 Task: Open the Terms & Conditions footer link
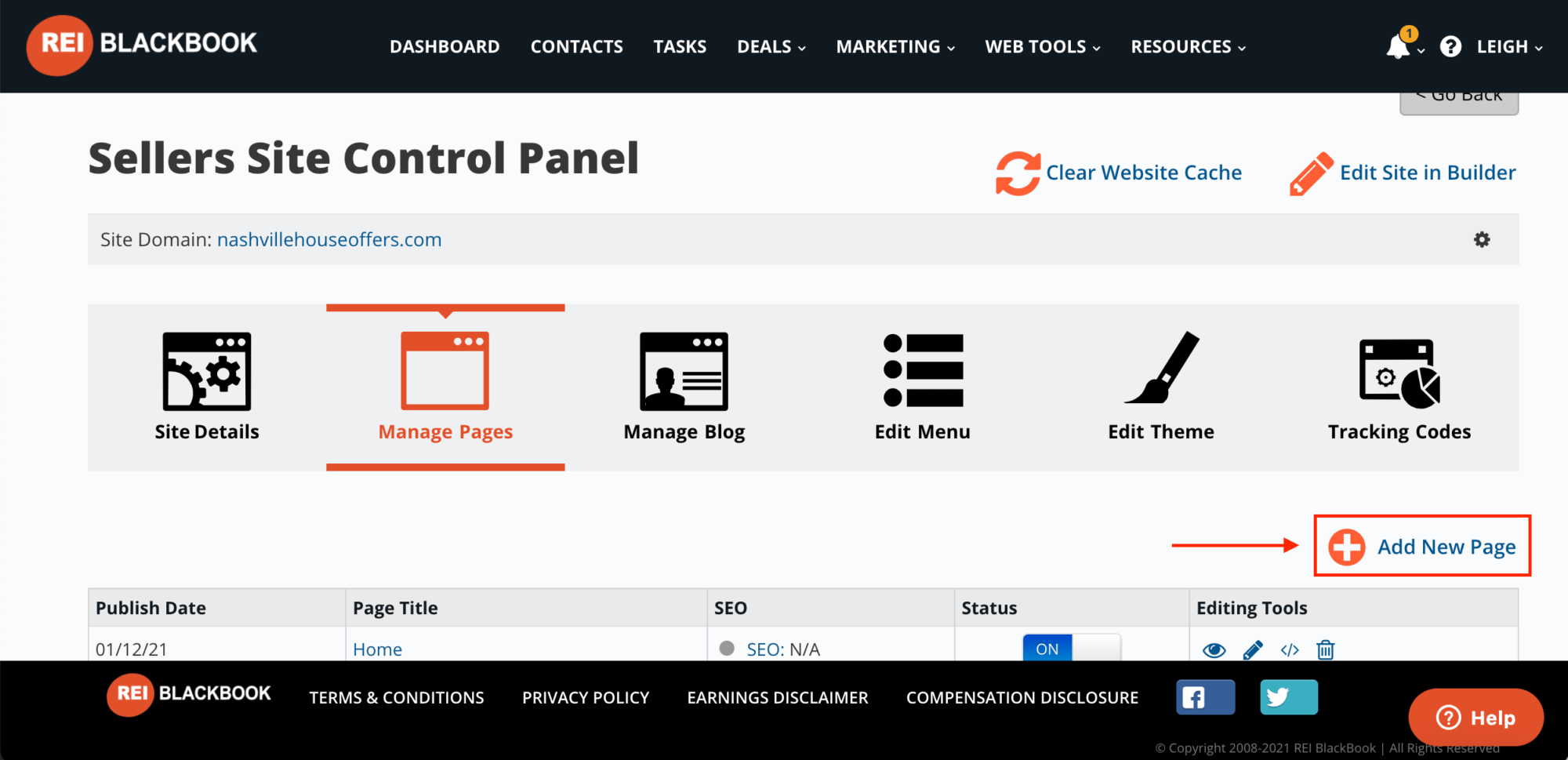click(397, 697)
